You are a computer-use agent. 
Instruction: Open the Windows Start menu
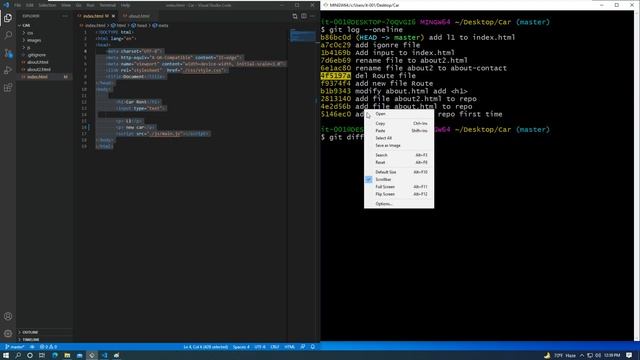coord(6,356)
